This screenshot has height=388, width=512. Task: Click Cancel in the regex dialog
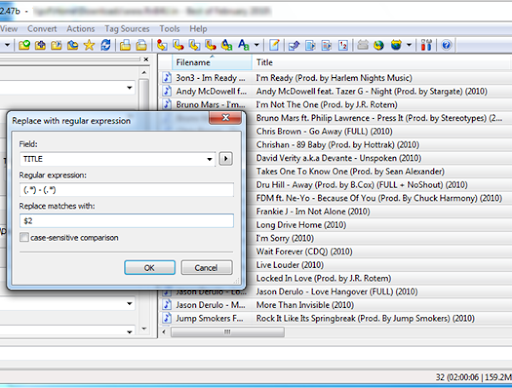point(206,268)
